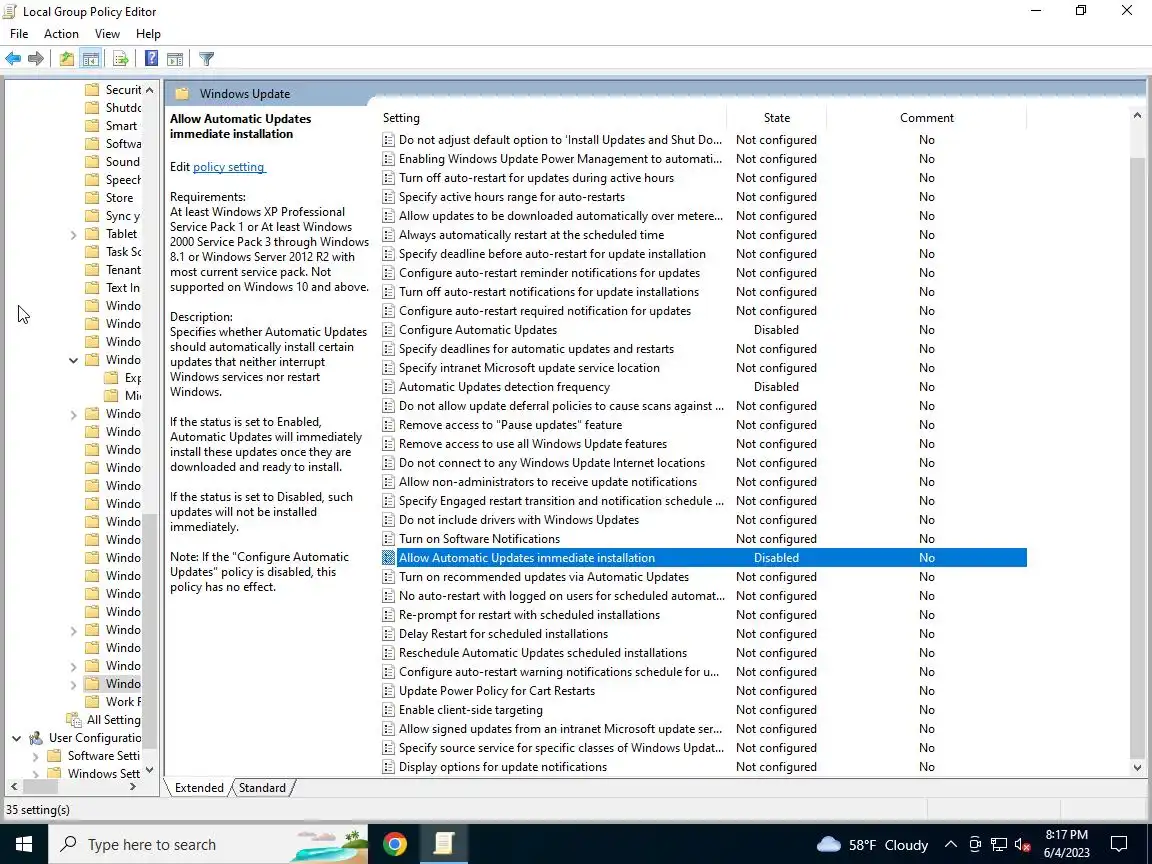Open the Help question mark icon

pos(151,59)
